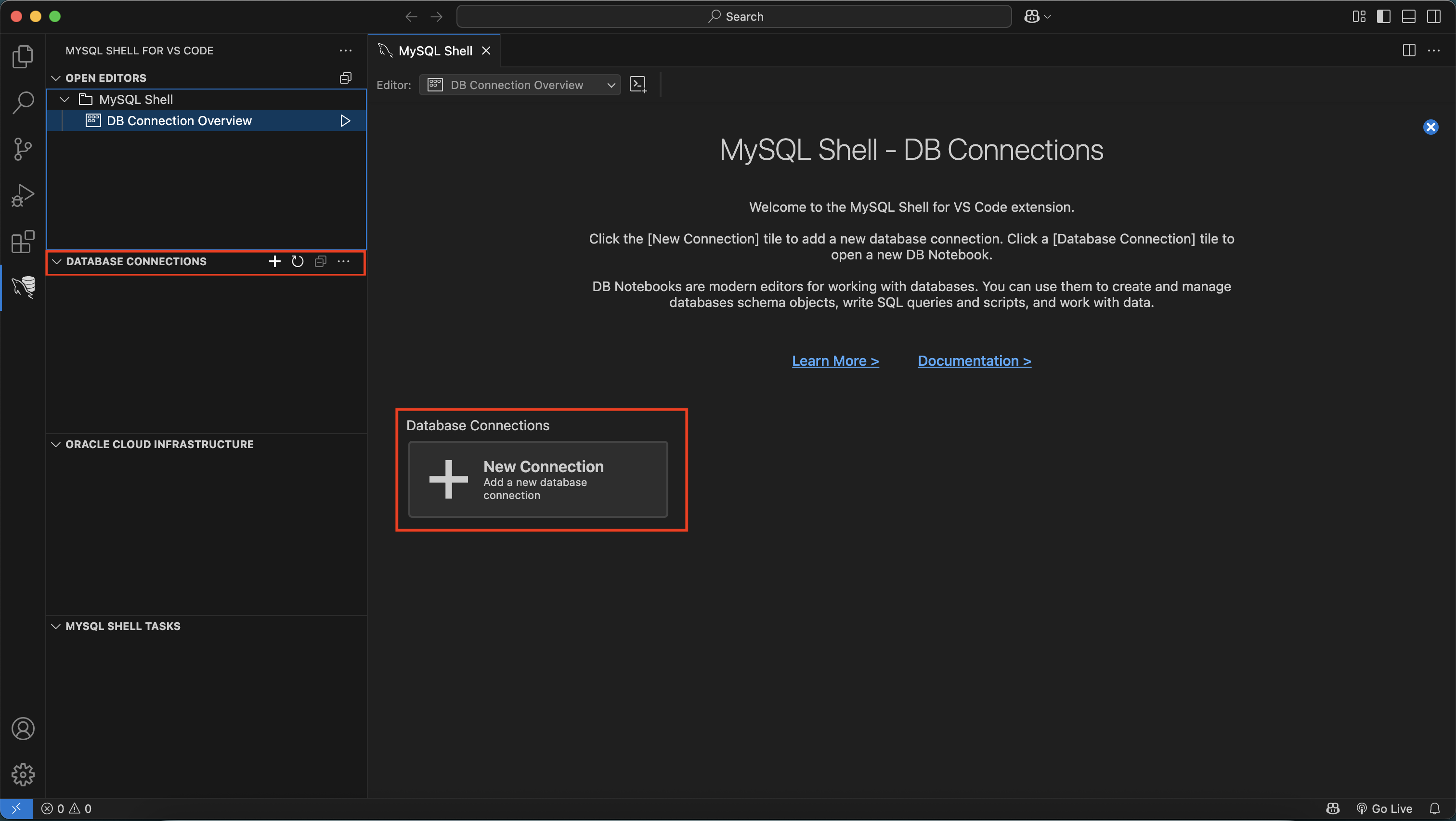Collapse the MySQL Shell Tasks section

pyautogui.click(x=56, y=626)
